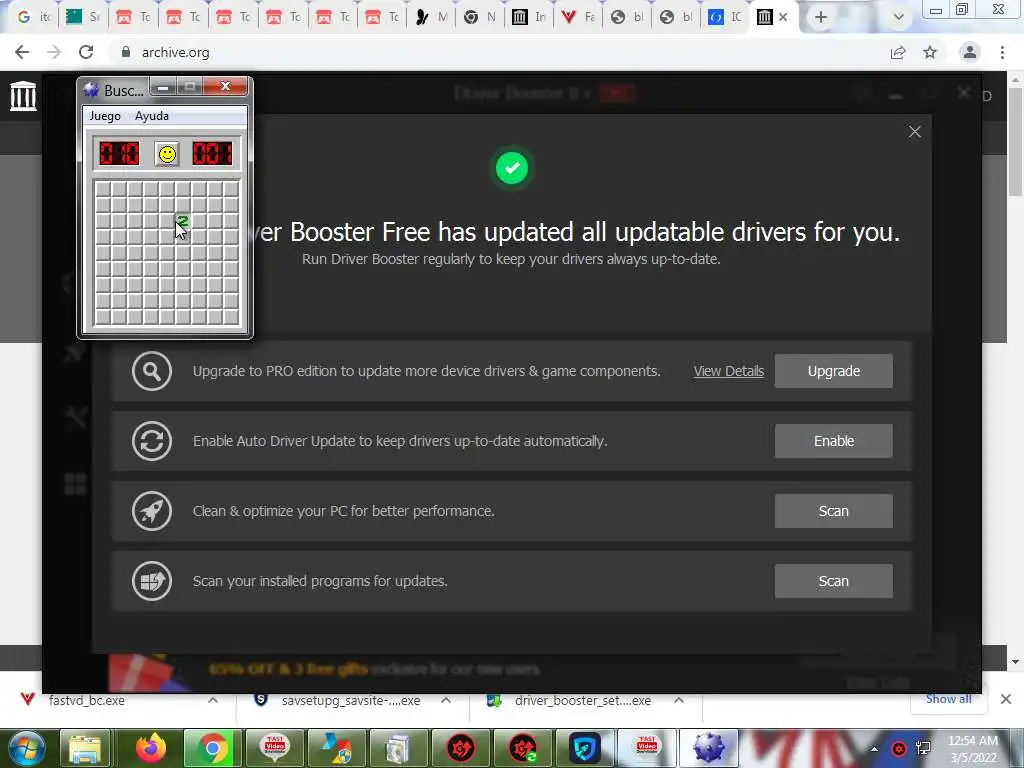The image size is (1024, 768).
Task: Click the network icon in the system tray
Action: point(923,748)
